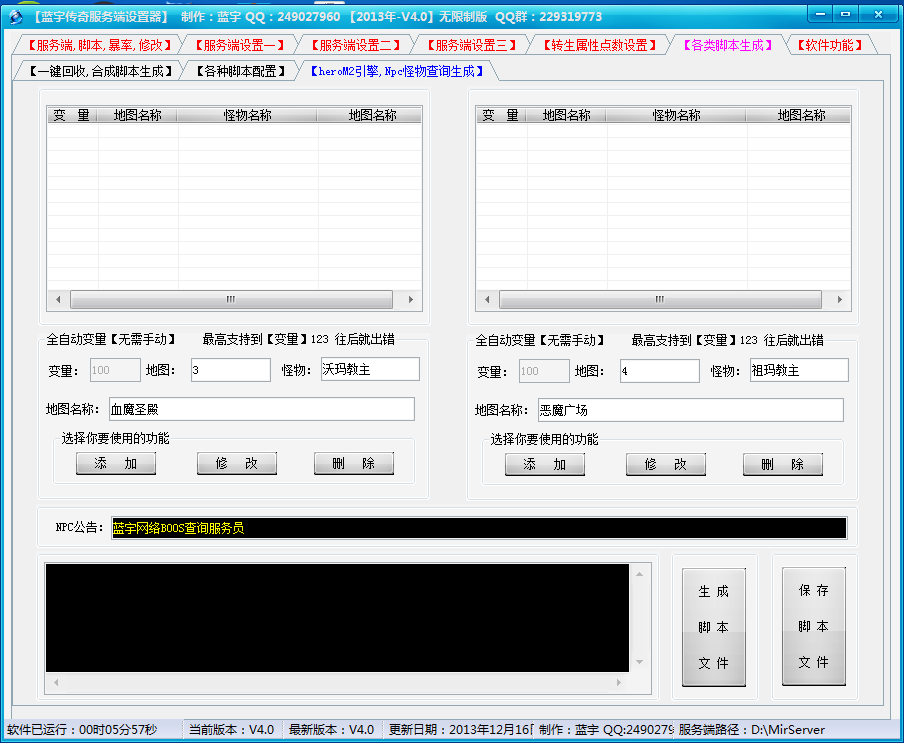The width and height of the screenshot is (904, 743).
Task: Click the left panel's 修改 button
Action: [237, 463]
